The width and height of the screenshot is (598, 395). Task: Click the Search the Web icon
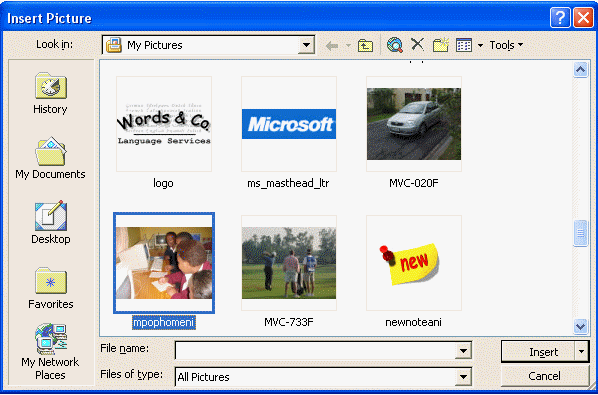click(x=395, y=45)
